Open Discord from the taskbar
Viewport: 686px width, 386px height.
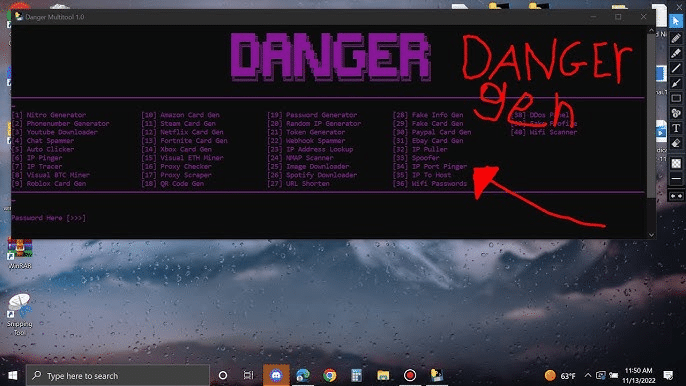(x=276, y=375)
